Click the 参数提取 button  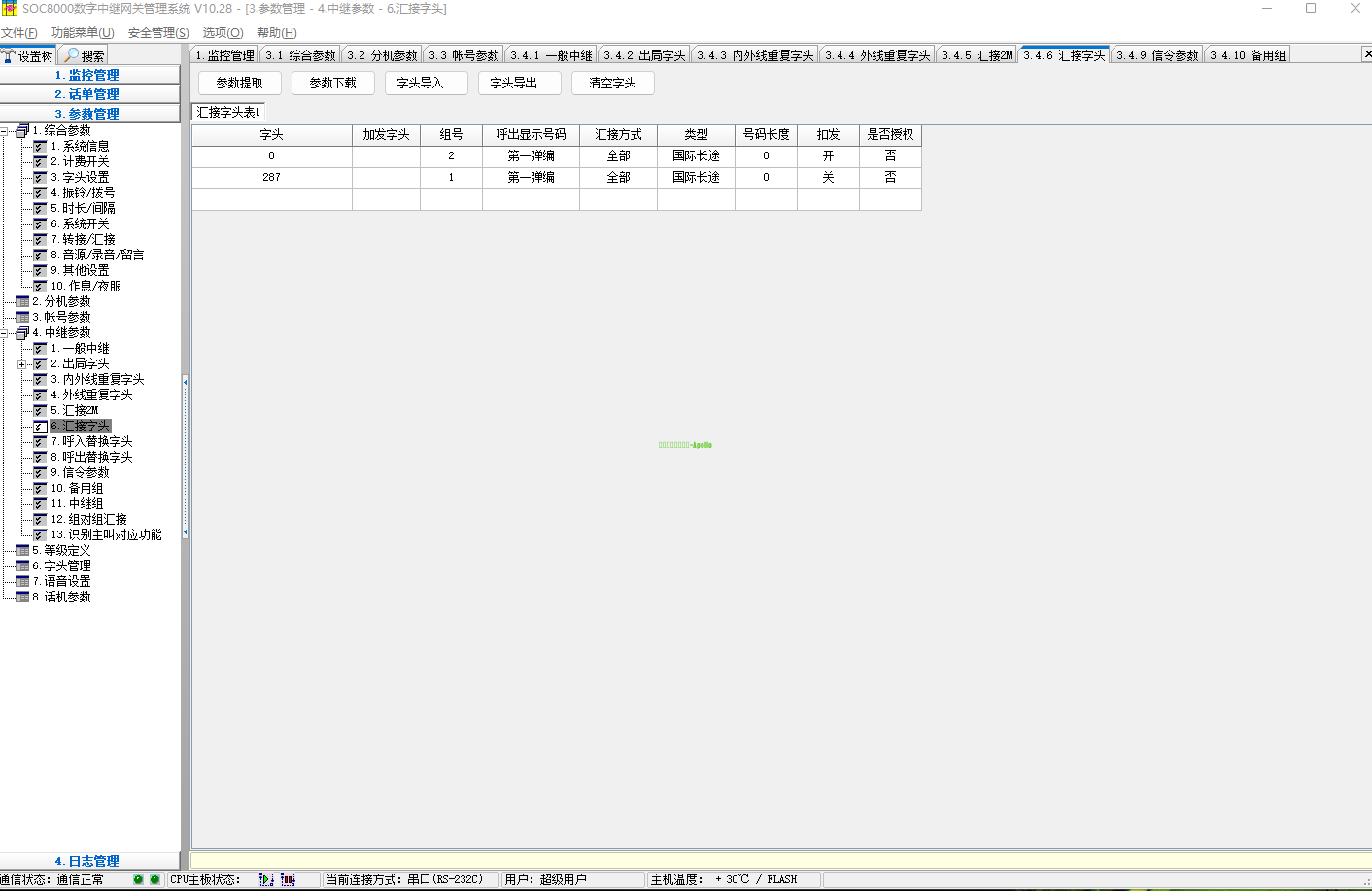click(239, 83)
